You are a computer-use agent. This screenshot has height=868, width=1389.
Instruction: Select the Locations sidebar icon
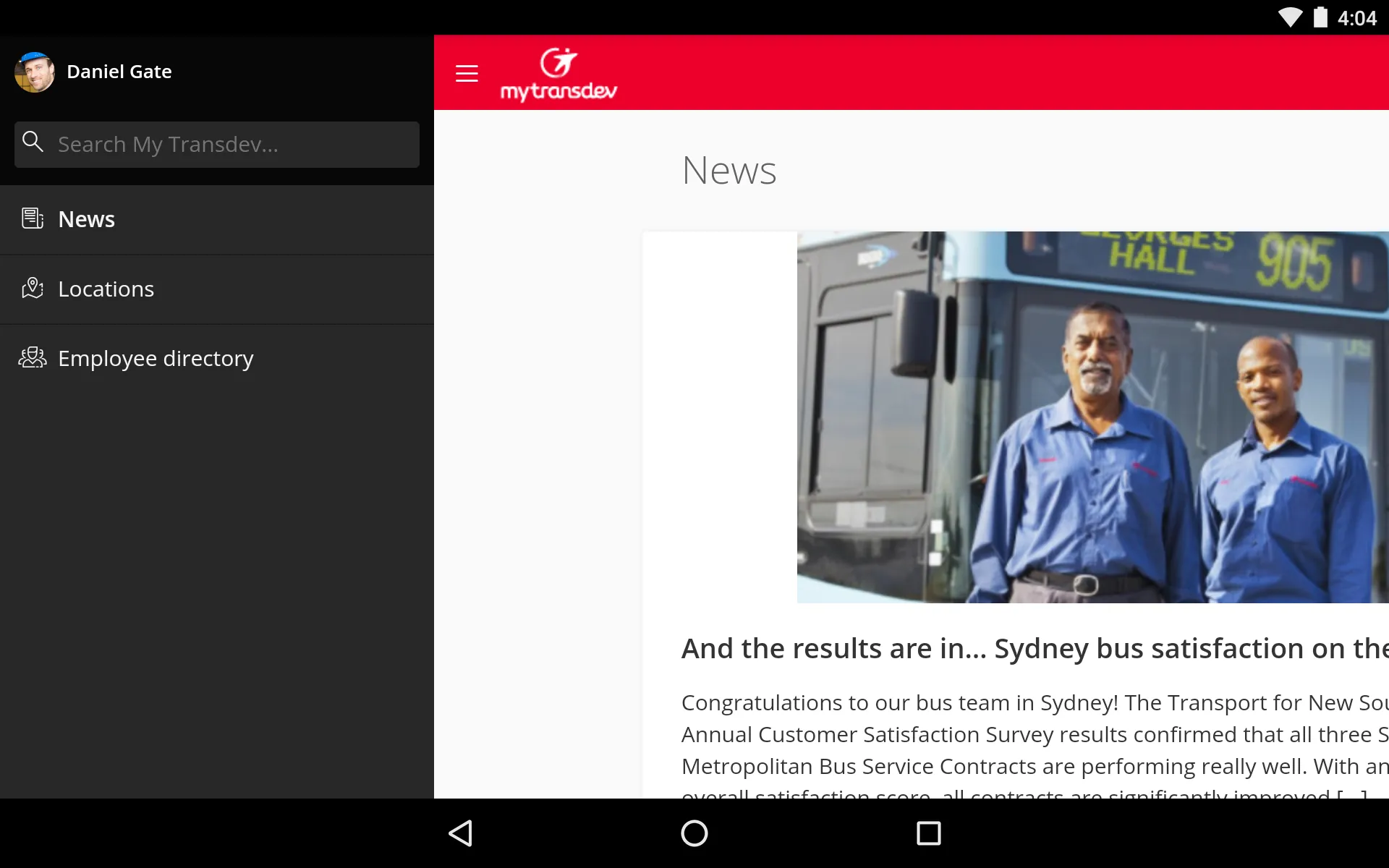pos(32,288)
